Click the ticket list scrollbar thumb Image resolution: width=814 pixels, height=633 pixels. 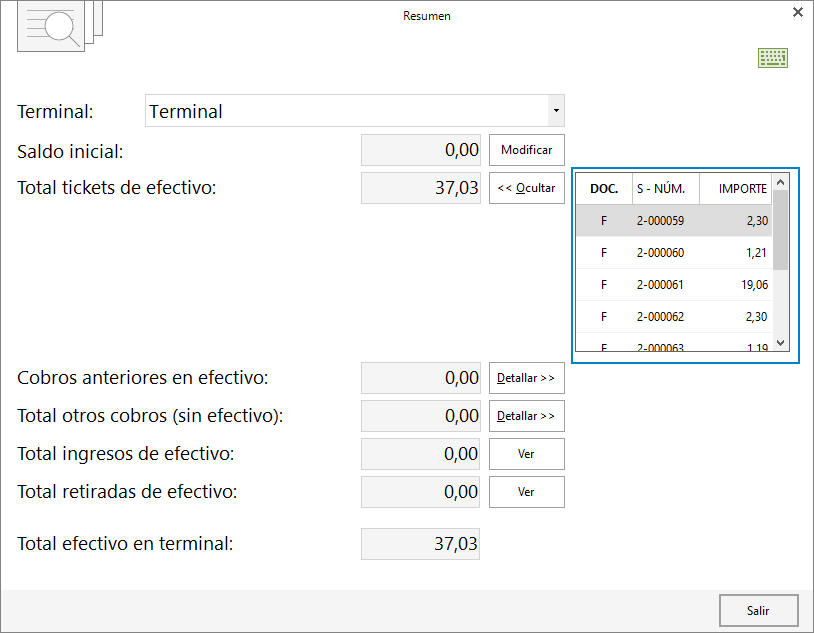pyautogui.click(x=780, y=230)
